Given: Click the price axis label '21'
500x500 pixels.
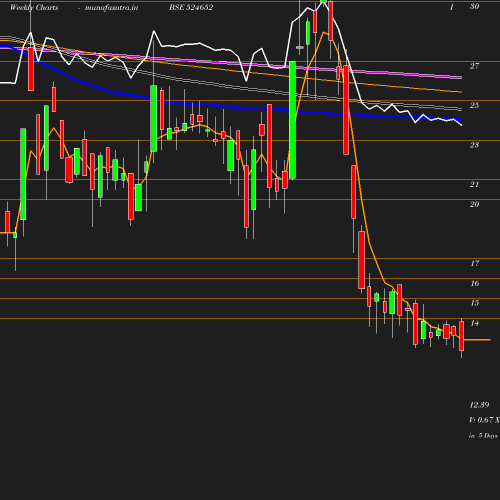Looking at the screenshot, I should click(x=474, y=184).
